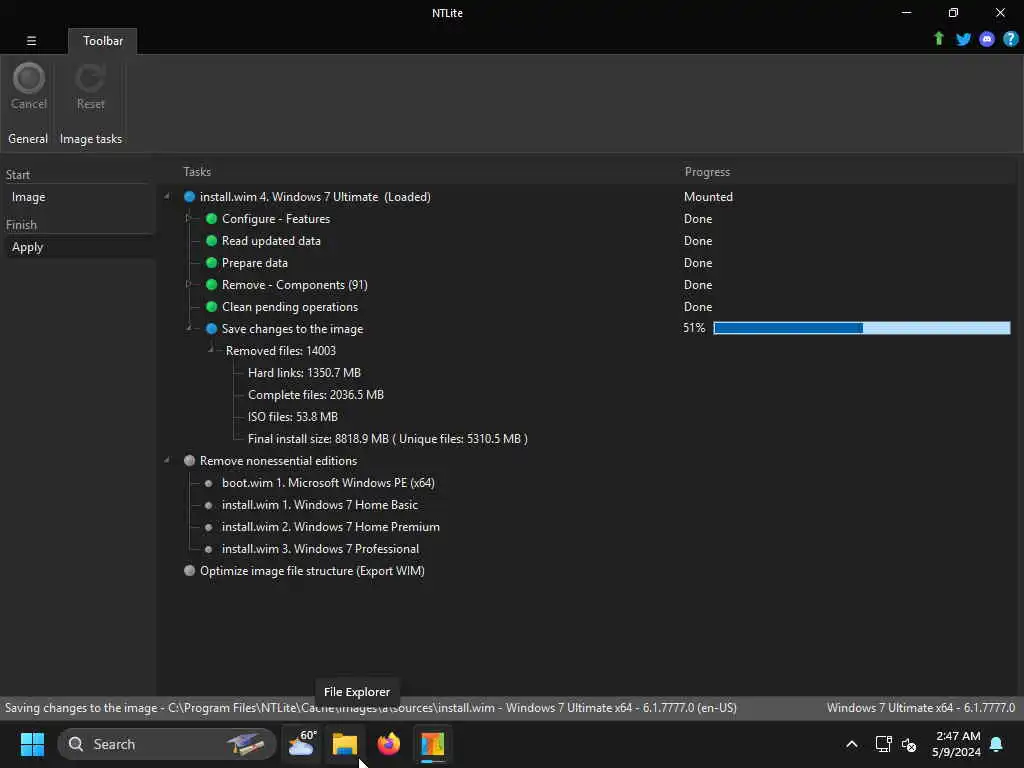Open the Apply page in sidebar
This screenshot has width=1024, height=768.
point(27,247)
